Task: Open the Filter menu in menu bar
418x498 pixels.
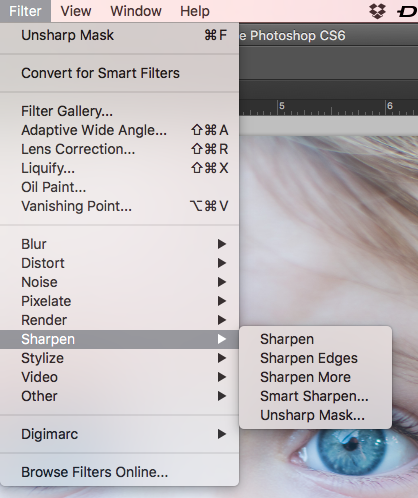Action: [25, 11]
